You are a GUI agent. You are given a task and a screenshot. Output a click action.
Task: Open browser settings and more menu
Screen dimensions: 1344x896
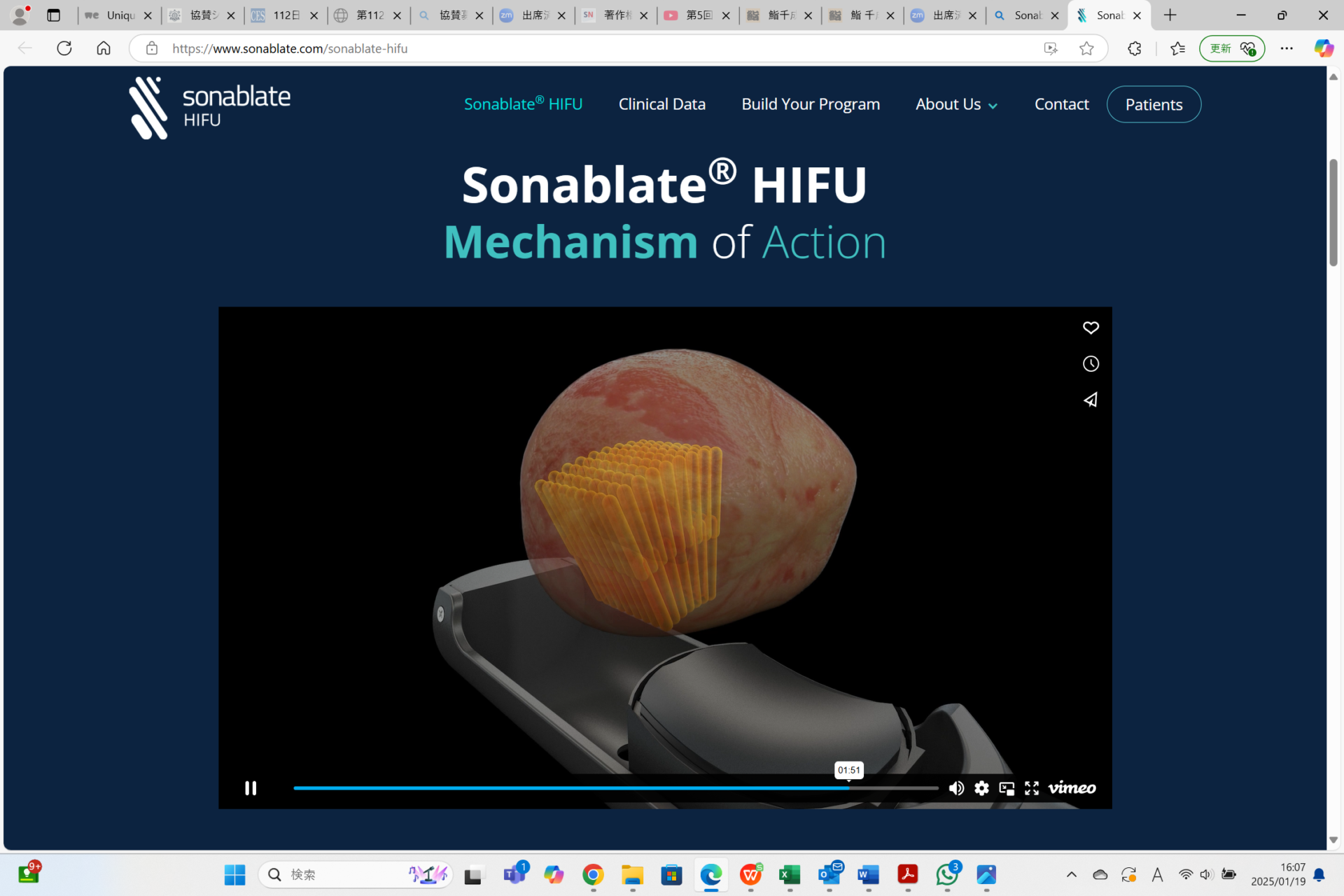pyautogui.click(x=1287, y=48)
